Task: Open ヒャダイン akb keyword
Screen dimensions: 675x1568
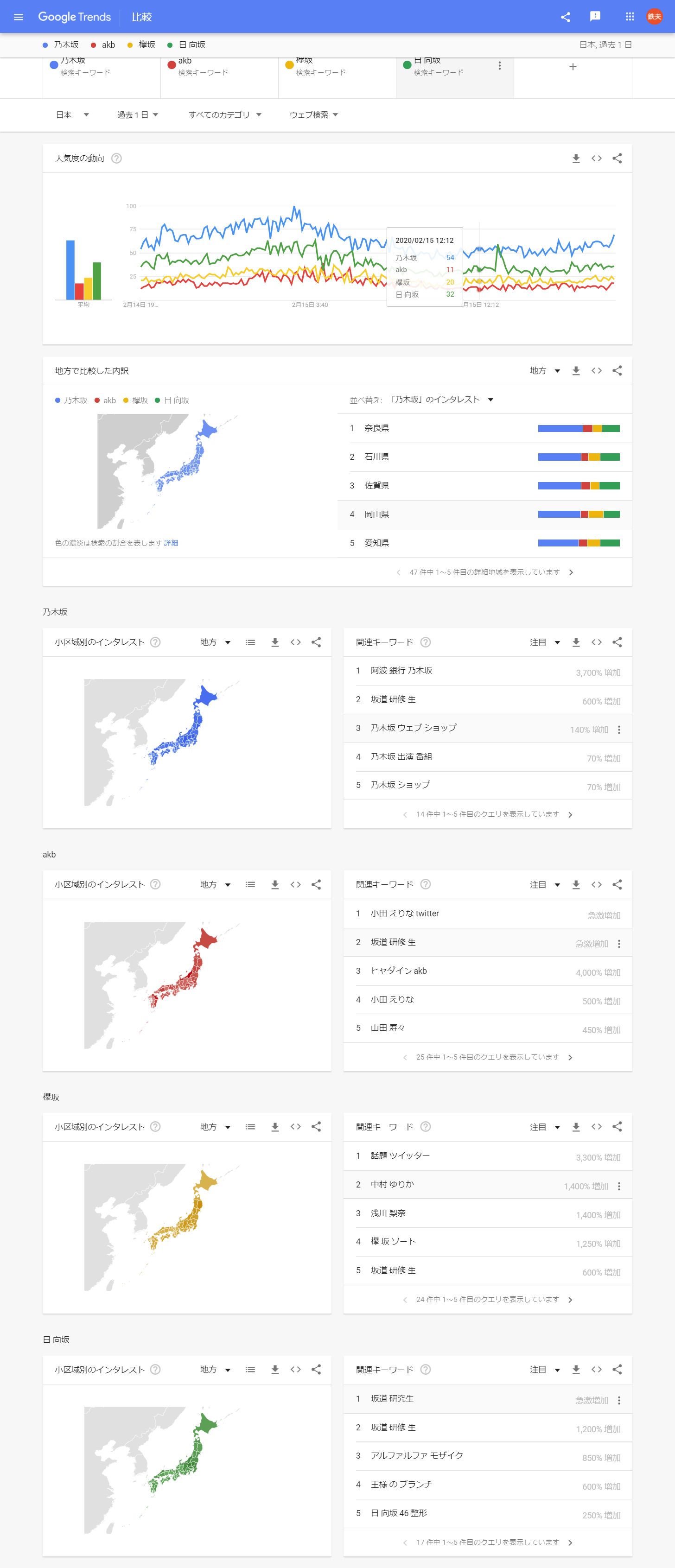Action: (x=399, y=971)
